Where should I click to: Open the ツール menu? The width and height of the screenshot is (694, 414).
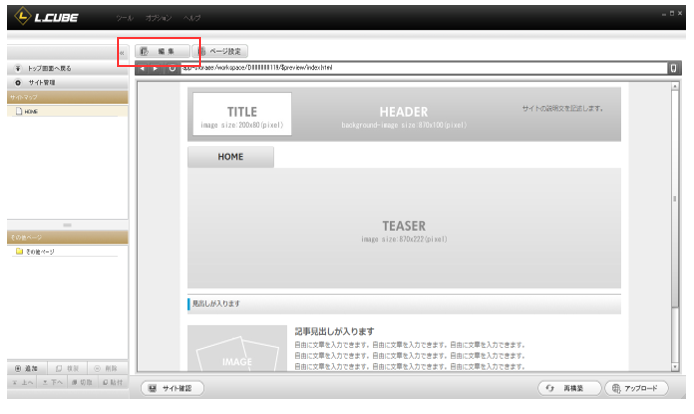[124, 18]
